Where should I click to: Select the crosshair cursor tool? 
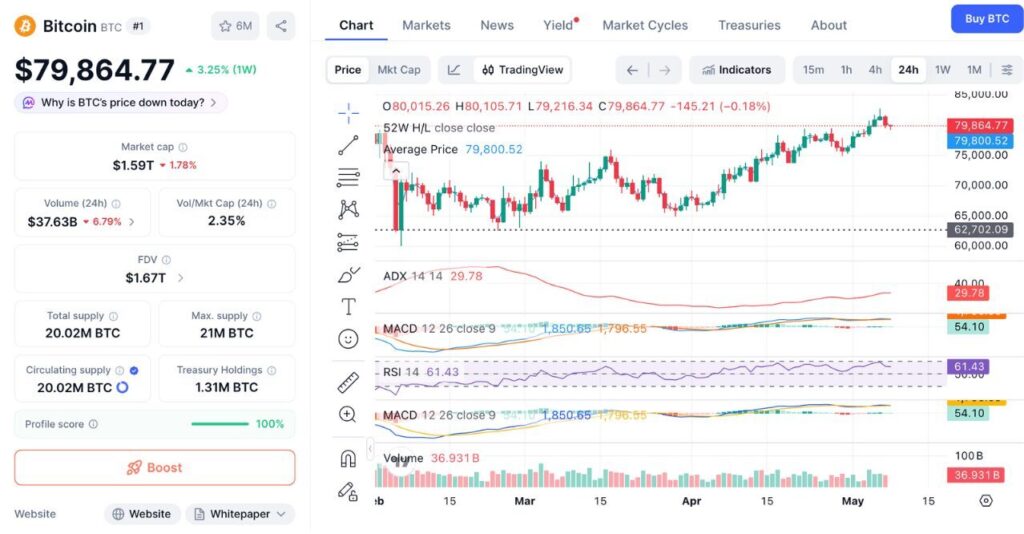[x=348, y=114]
